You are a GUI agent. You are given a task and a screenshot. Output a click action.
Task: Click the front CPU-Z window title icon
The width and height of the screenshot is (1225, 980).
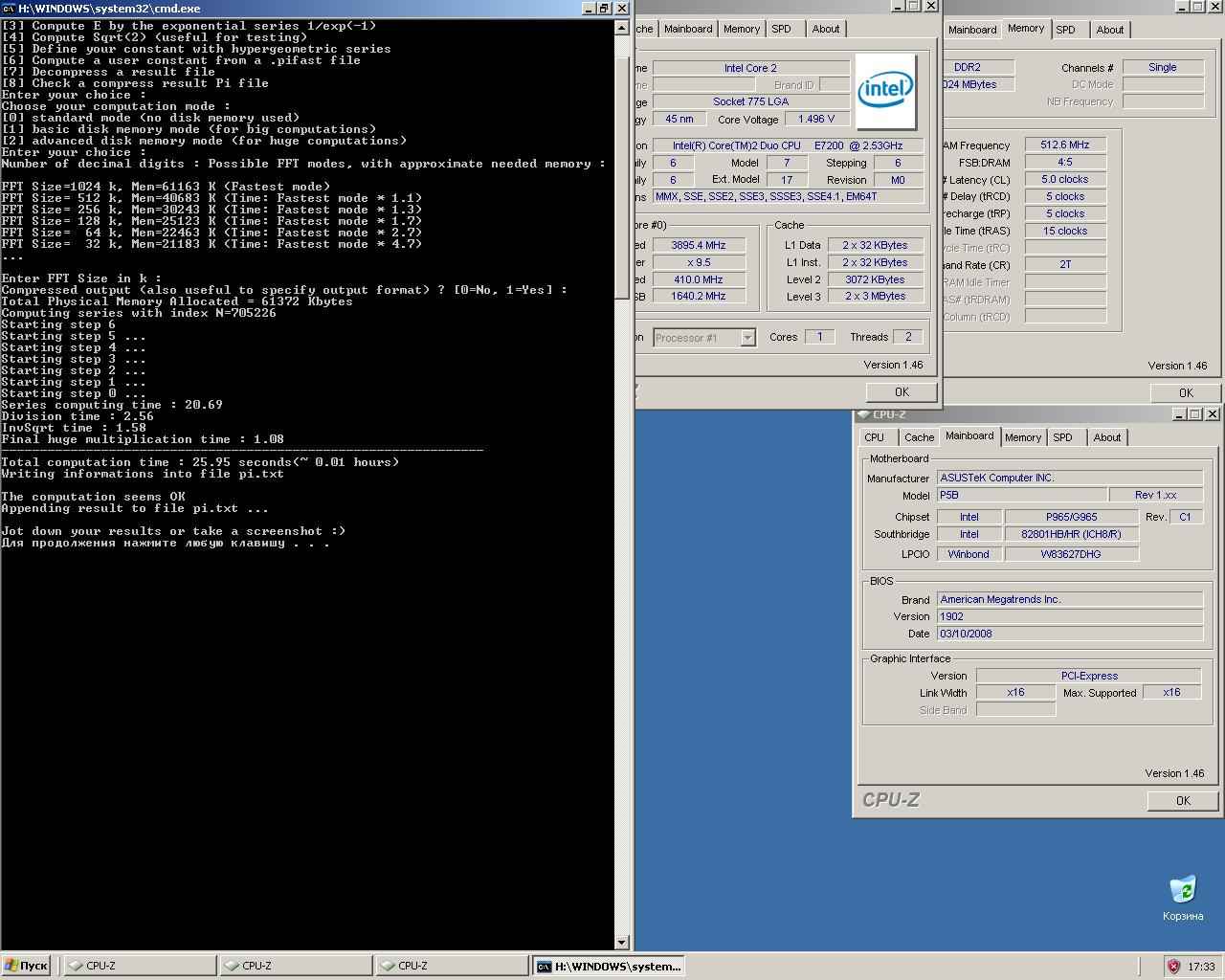(x=863, y=414)
